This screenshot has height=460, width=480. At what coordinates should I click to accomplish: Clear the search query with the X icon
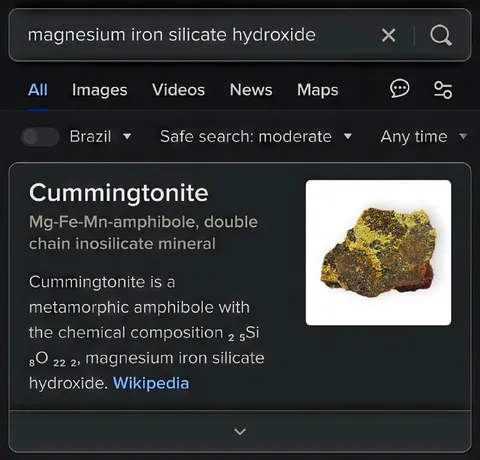388,35
